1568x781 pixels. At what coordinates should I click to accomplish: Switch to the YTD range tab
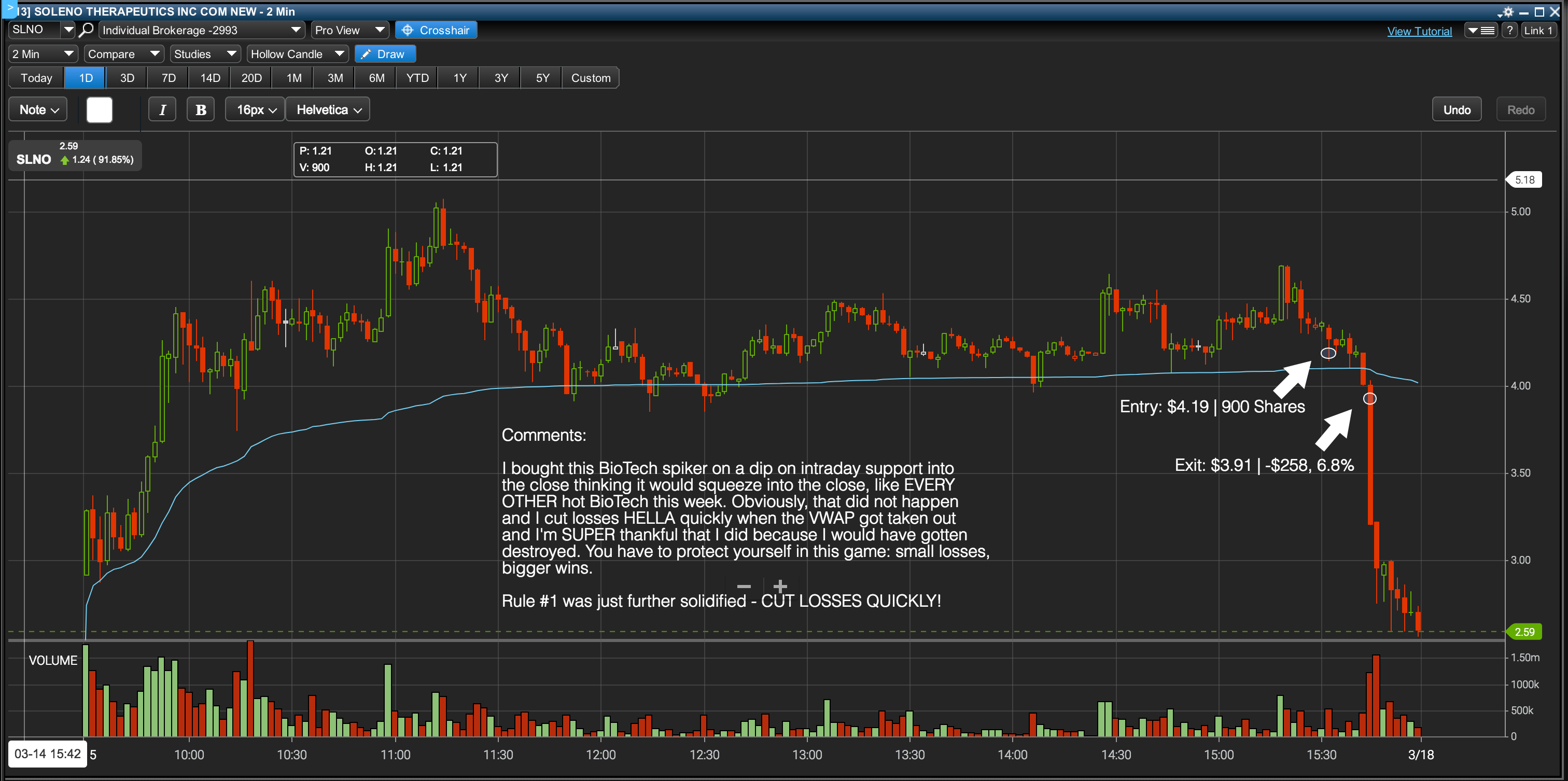(x=417, y=78)
